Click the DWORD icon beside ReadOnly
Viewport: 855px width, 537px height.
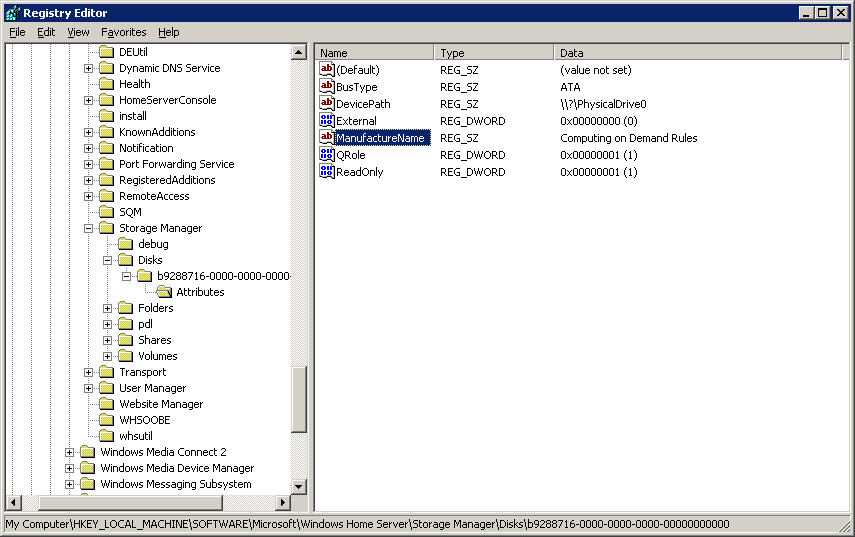click(327, 172)
